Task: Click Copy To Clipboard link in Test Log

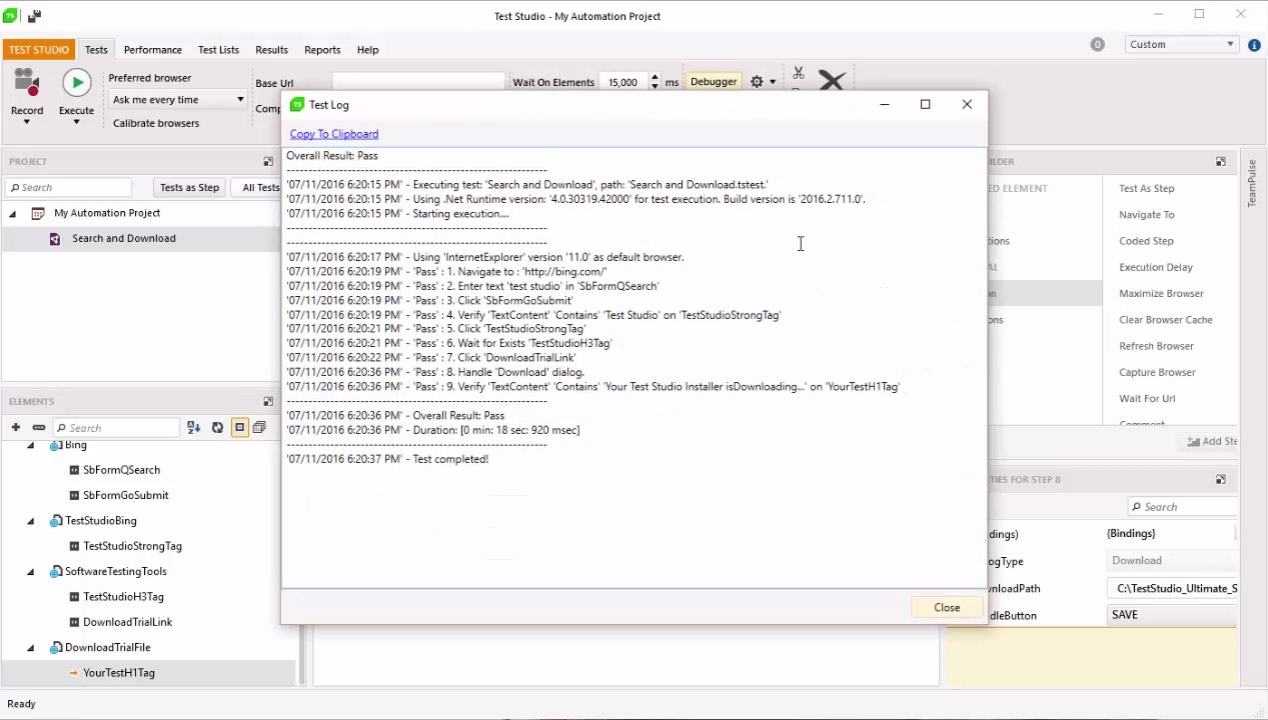Action: (x=334, y=134)
